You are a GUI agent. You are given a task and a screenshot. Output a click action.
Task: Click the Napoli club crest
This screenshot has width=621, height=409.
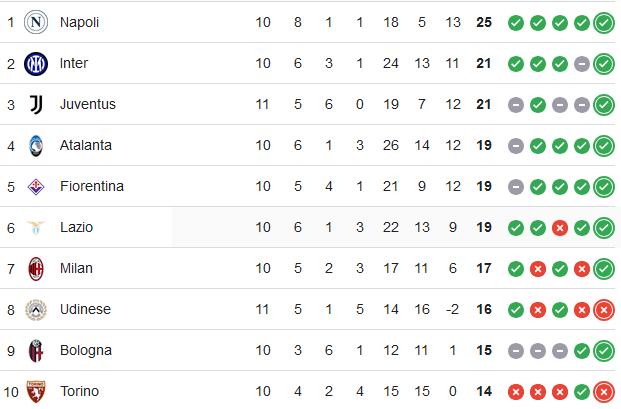[36, 22]
